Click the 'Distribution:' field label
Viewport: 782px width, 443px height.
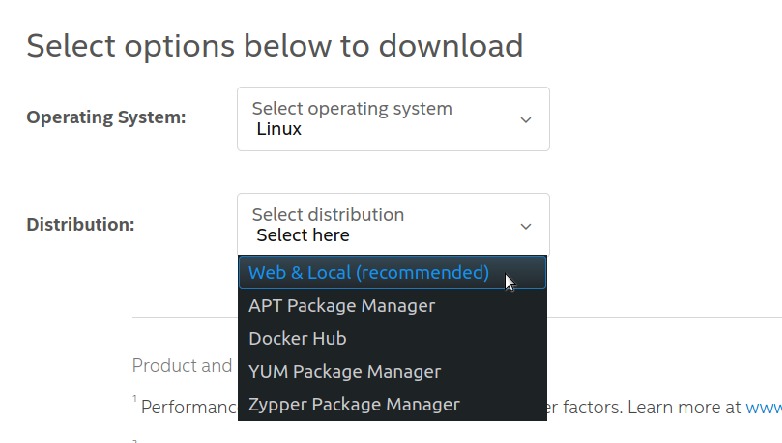[x=80, y=224]
